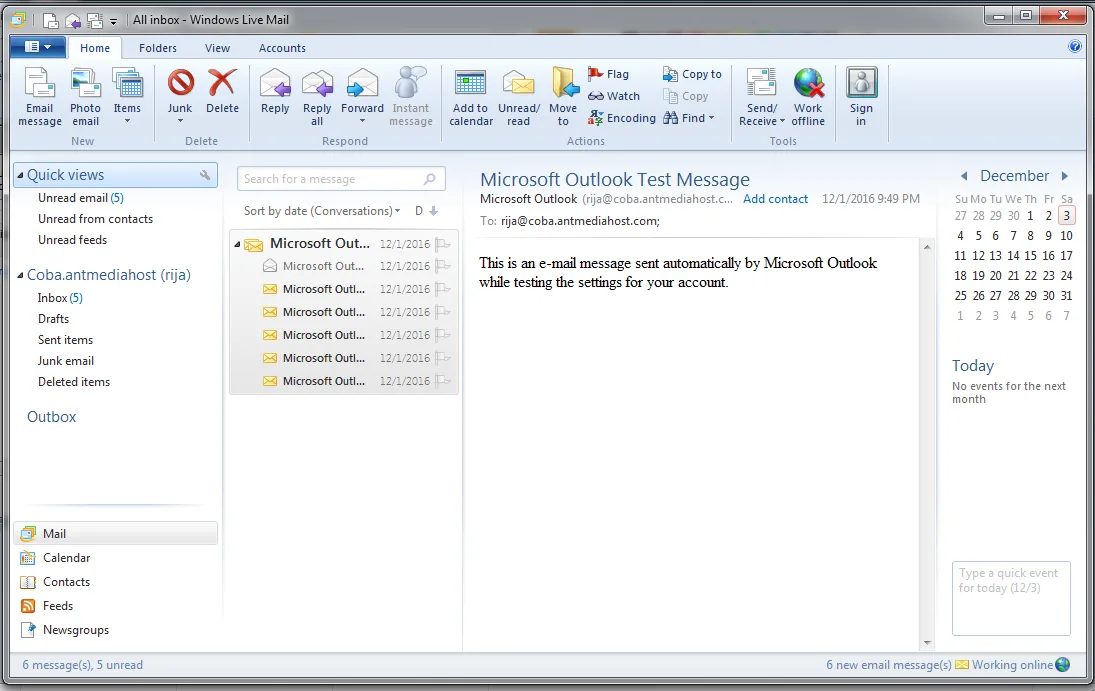Image resolution: width=1095 pixels, height=691 pixels.
Task: Select December 3 in the calendar
Action: 1066,216
